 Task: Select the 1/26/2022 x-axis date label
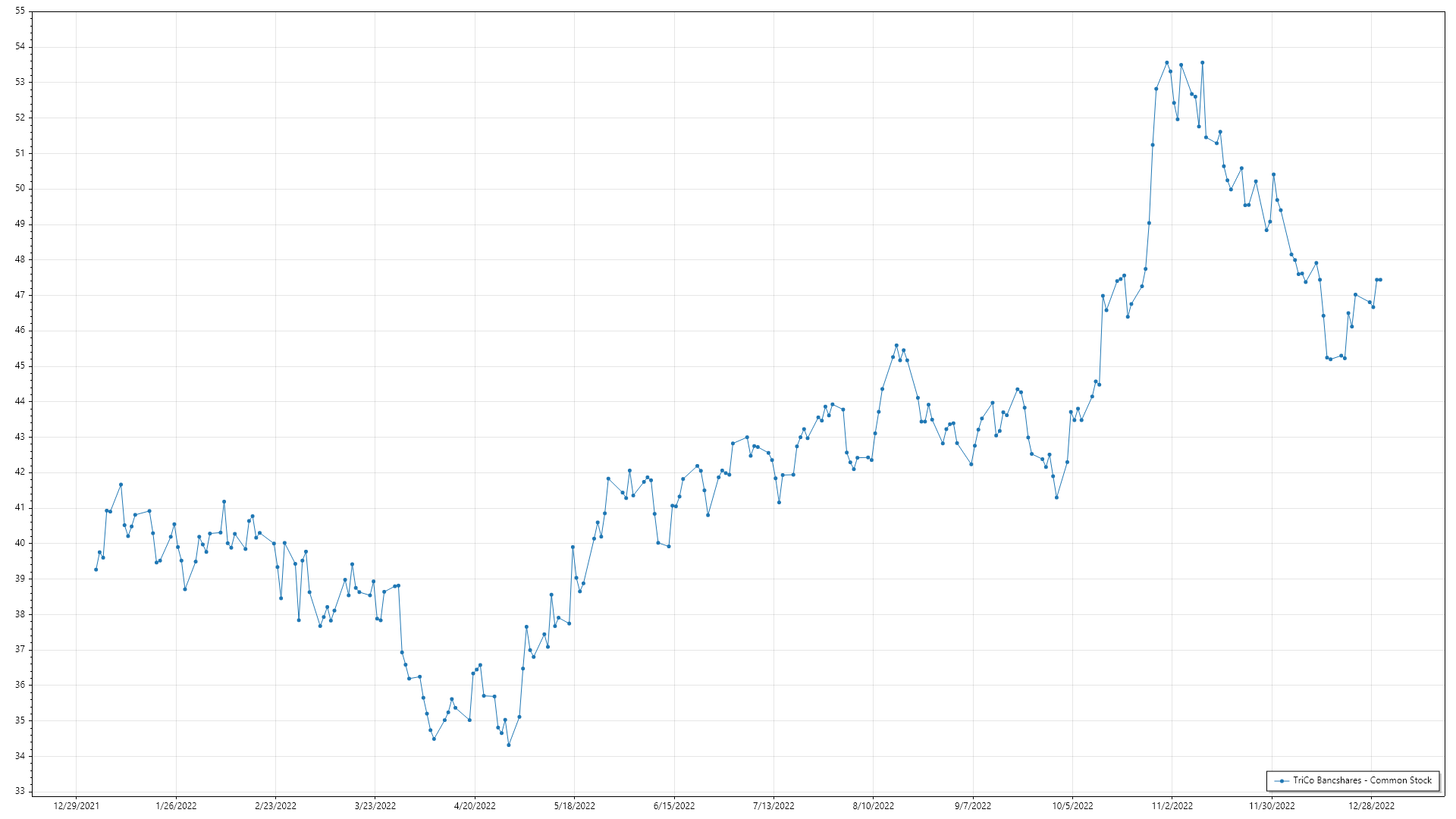176,806
